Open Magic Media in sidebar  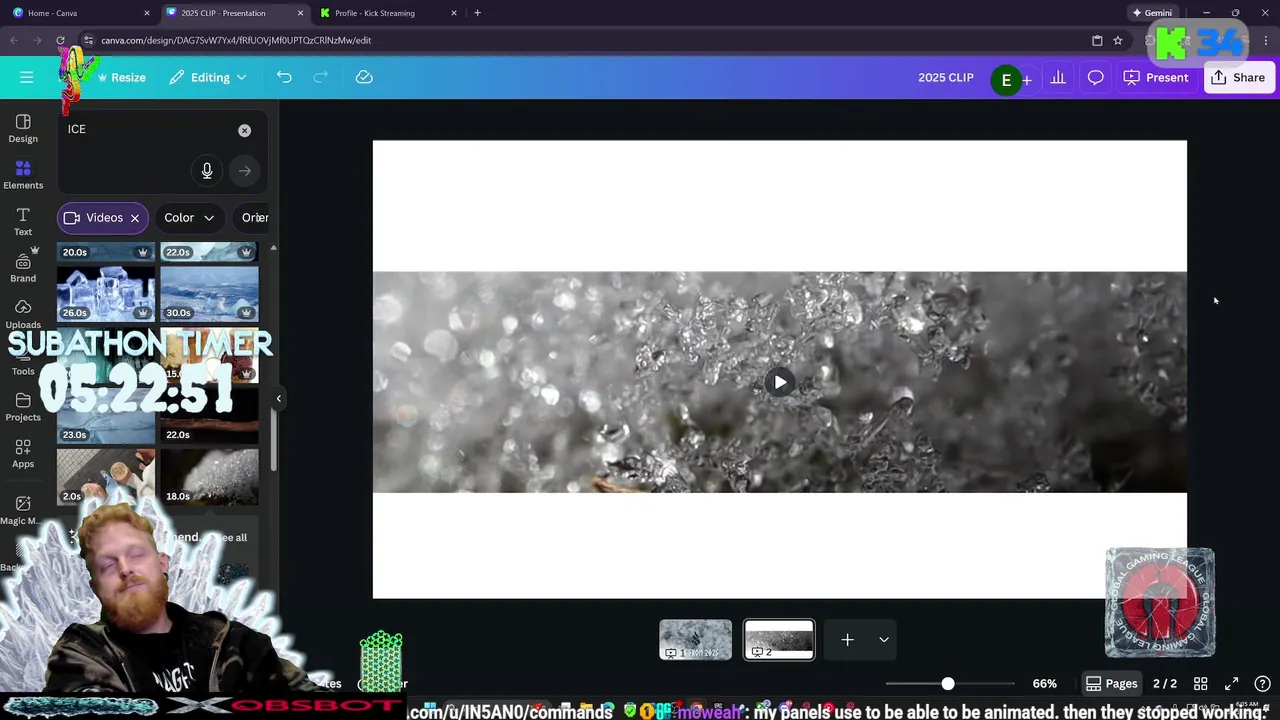(23, 510)
